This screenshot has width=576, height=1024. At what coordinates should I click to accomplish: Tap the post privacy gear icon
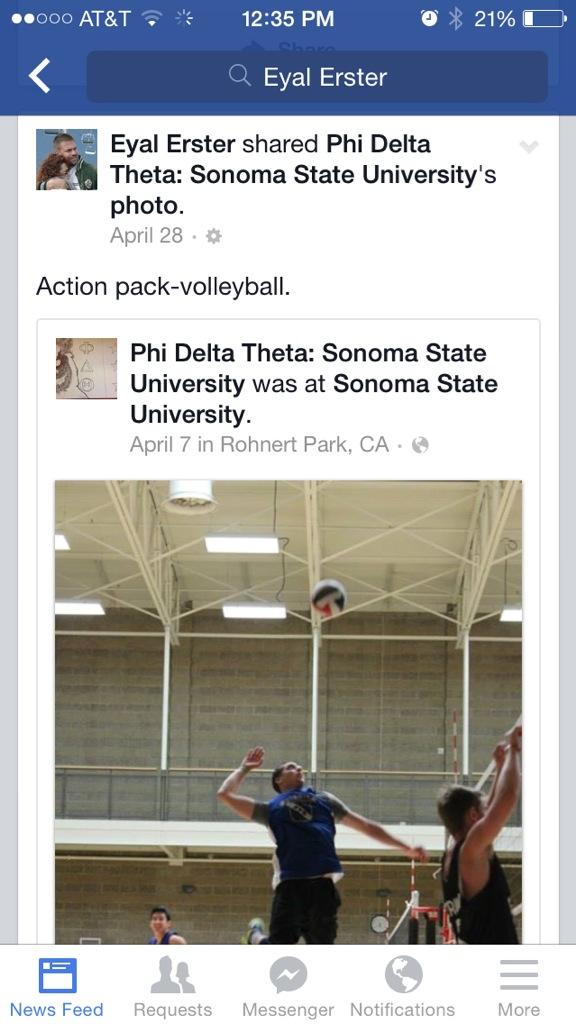214,236
